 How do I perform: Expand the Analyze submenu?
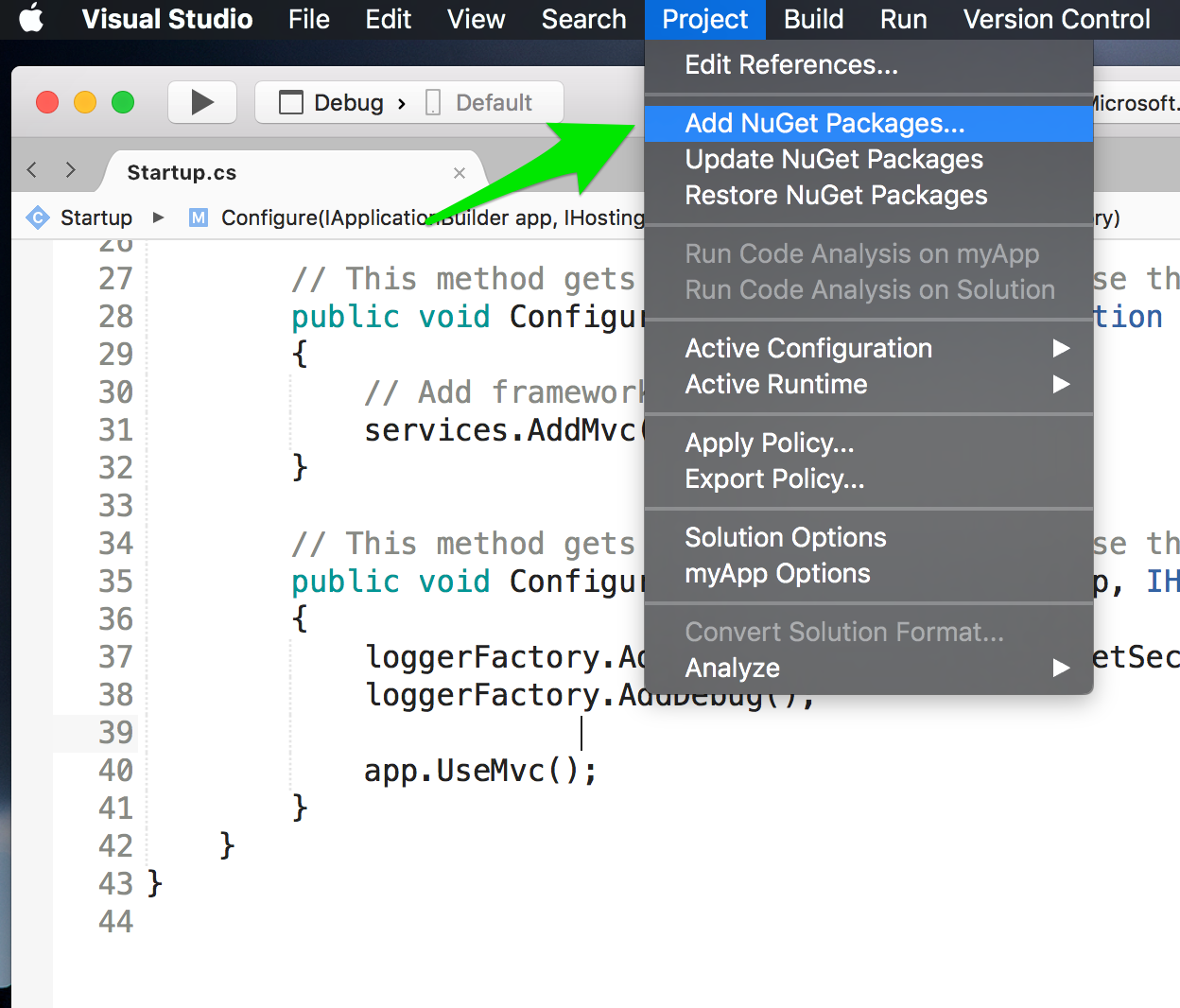click(868, 668)
